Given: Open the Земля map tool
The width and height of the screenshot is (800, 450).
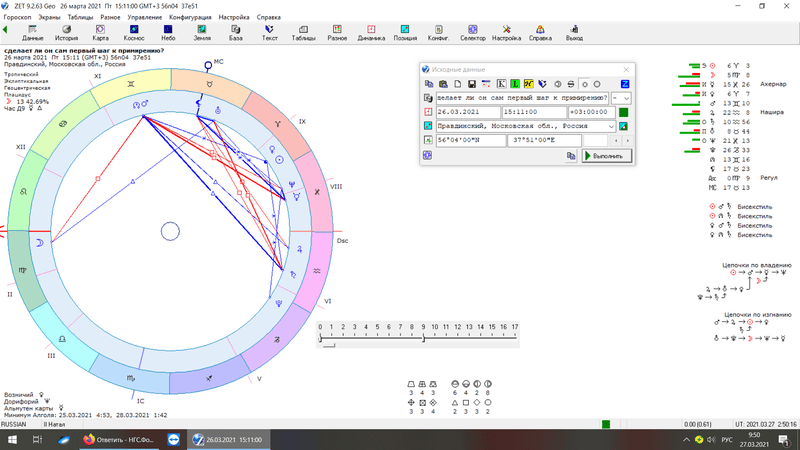Looking at the screenshot, I should click(202, 33).
